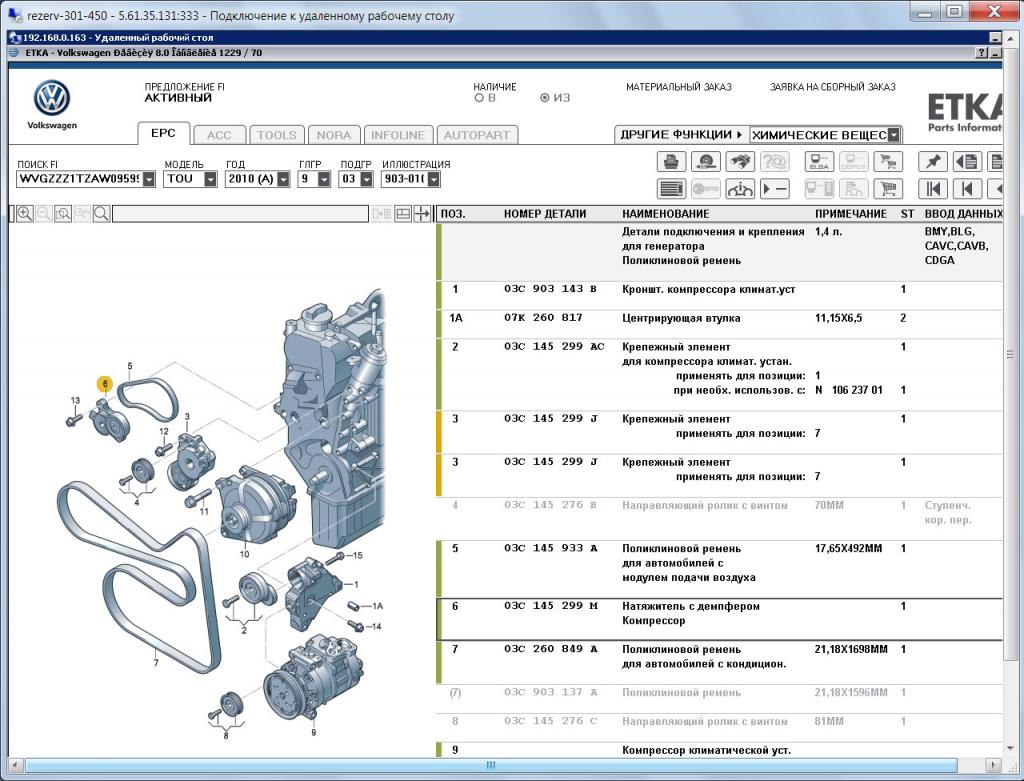Open the ПОИСК FI VIN dropdown arrow
The height and width of the screenshot is (781, 1024).
(x=149, y=179)
